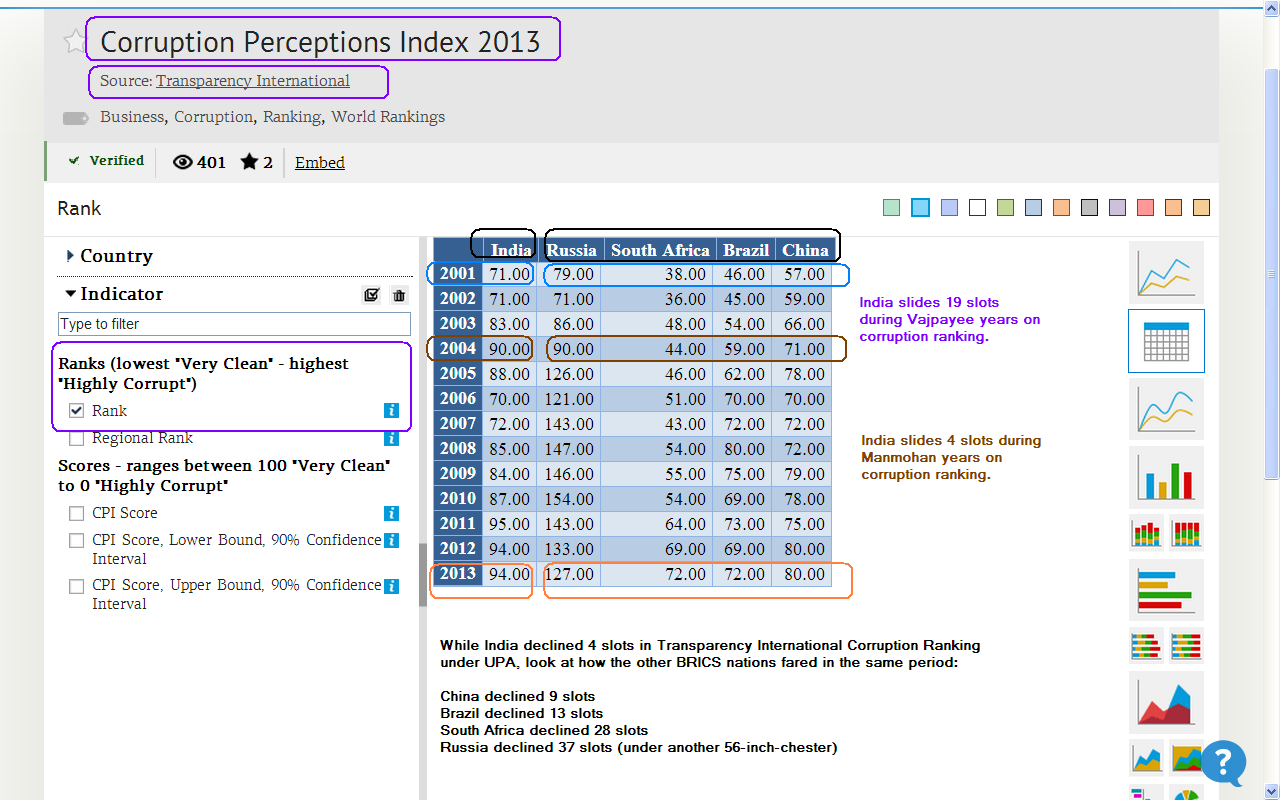
Task: Click the 126.00 cell in 2005 row
Action: tap(569, 374)
